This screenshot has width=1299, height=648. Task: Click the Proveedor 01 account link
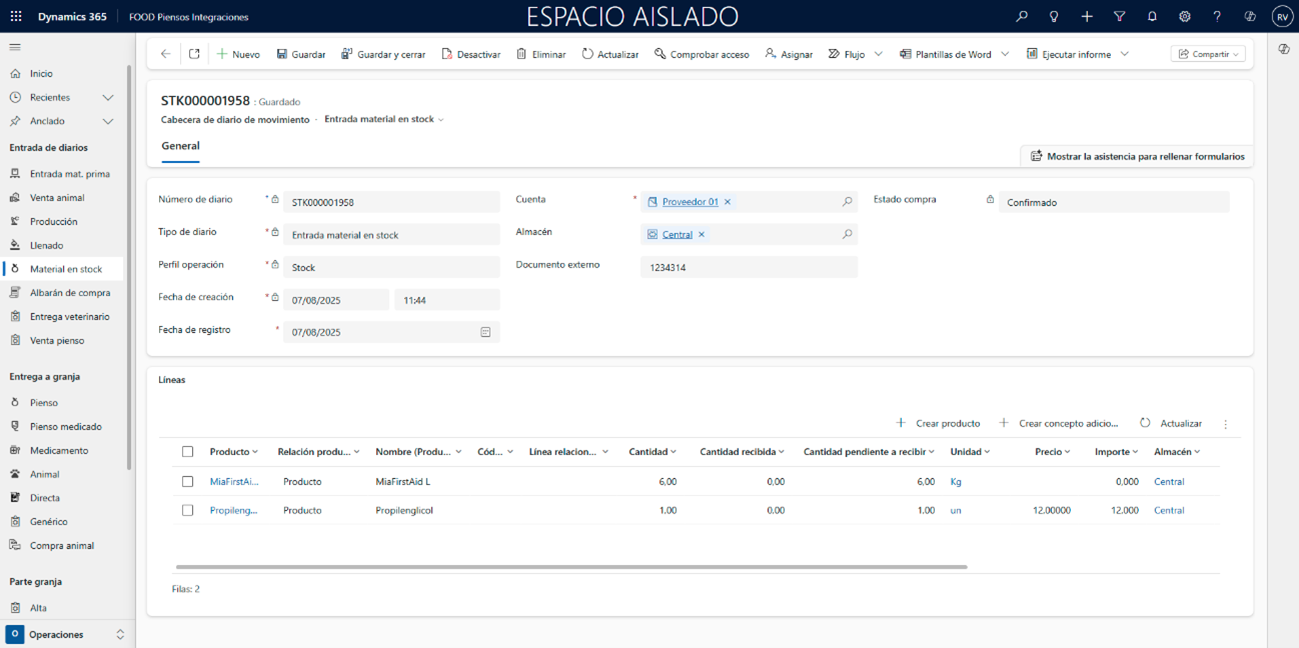tap(690, 202)
